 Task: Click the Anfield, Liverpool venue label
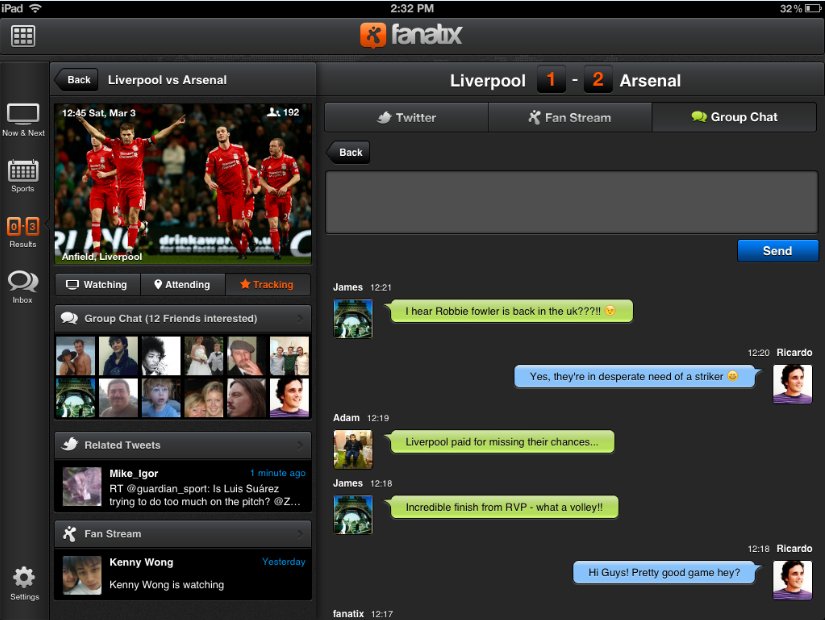pos(102,256)
